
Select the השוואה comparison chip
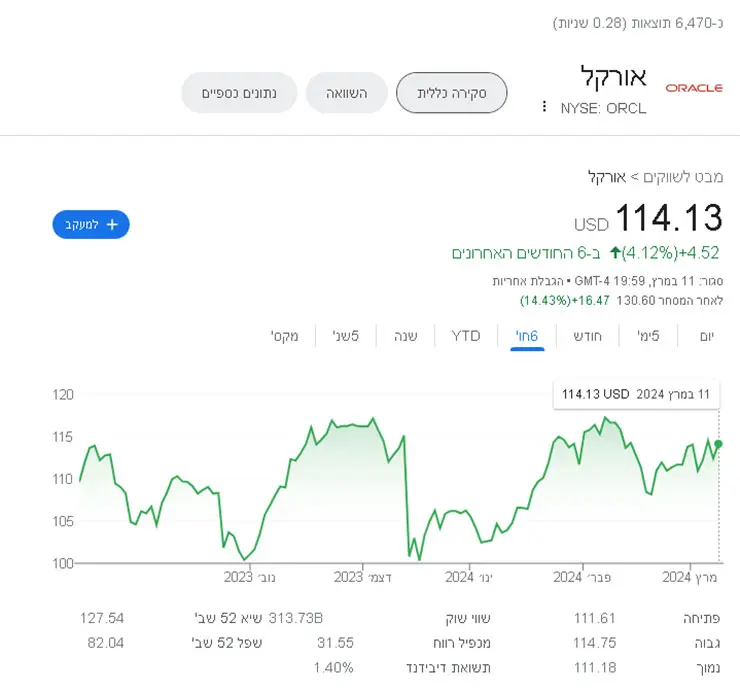click(x=347, y=93)
